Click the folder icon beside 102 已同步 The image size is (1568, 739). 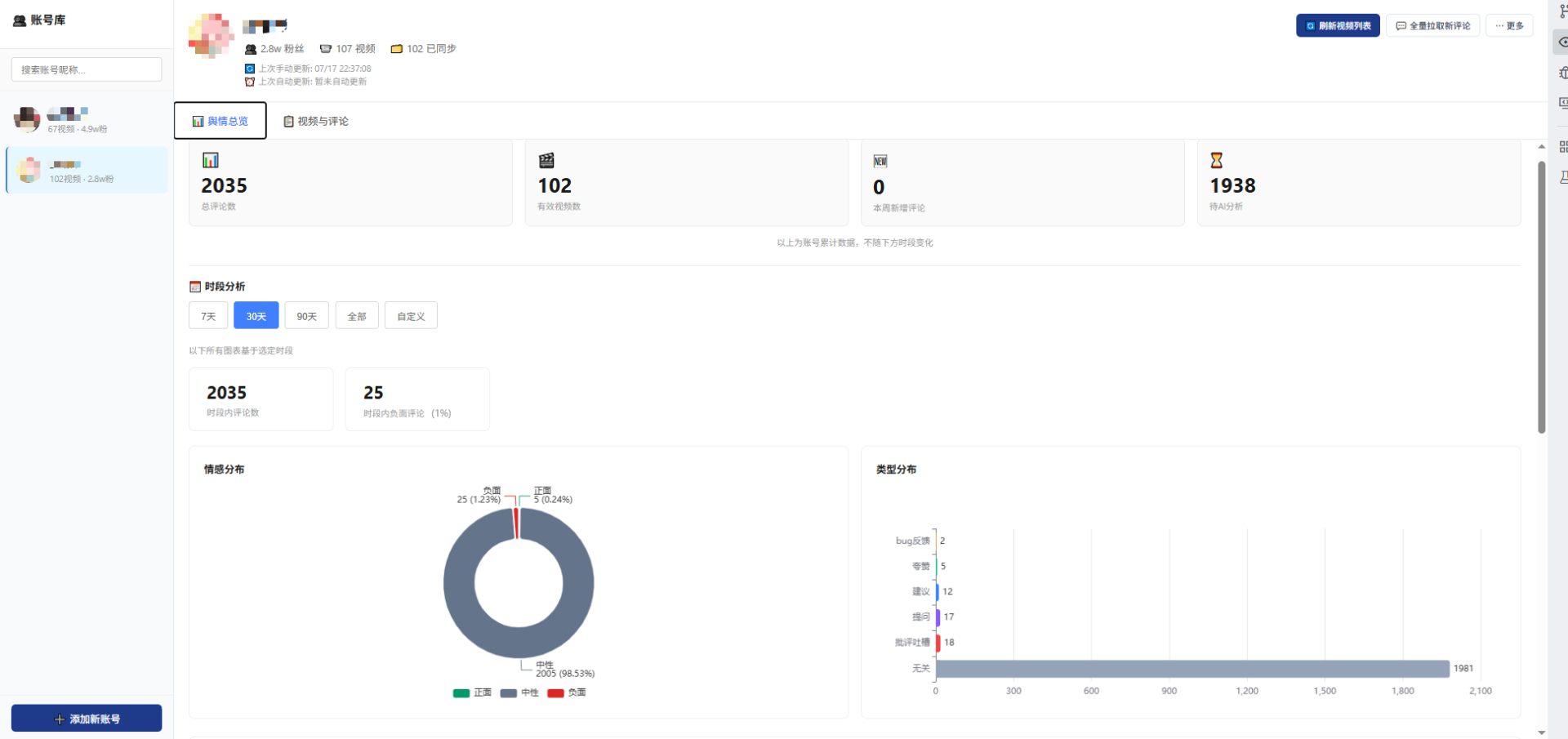[x=396, y=49]
